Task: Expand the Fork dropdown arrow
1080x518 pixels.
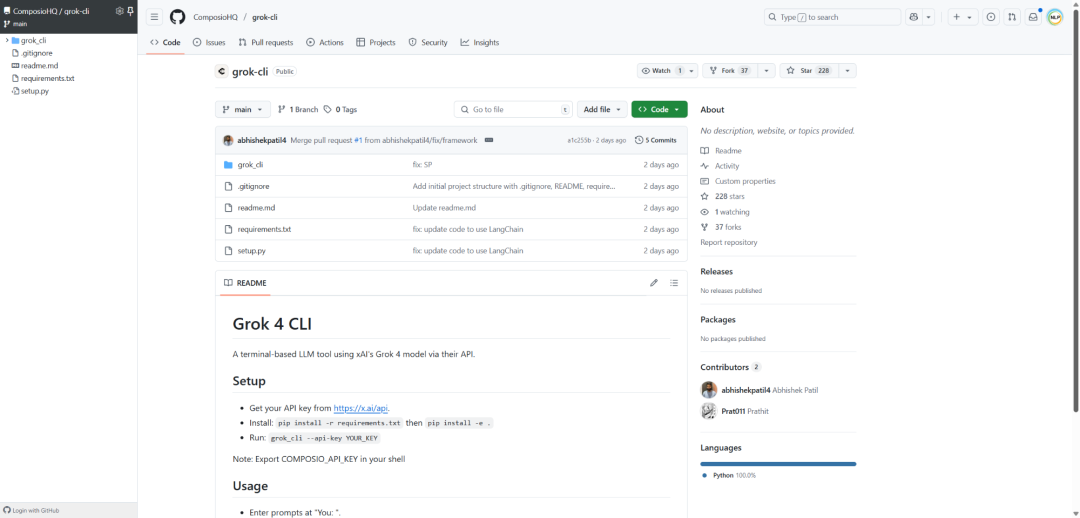Action: (x=767, y=71)
